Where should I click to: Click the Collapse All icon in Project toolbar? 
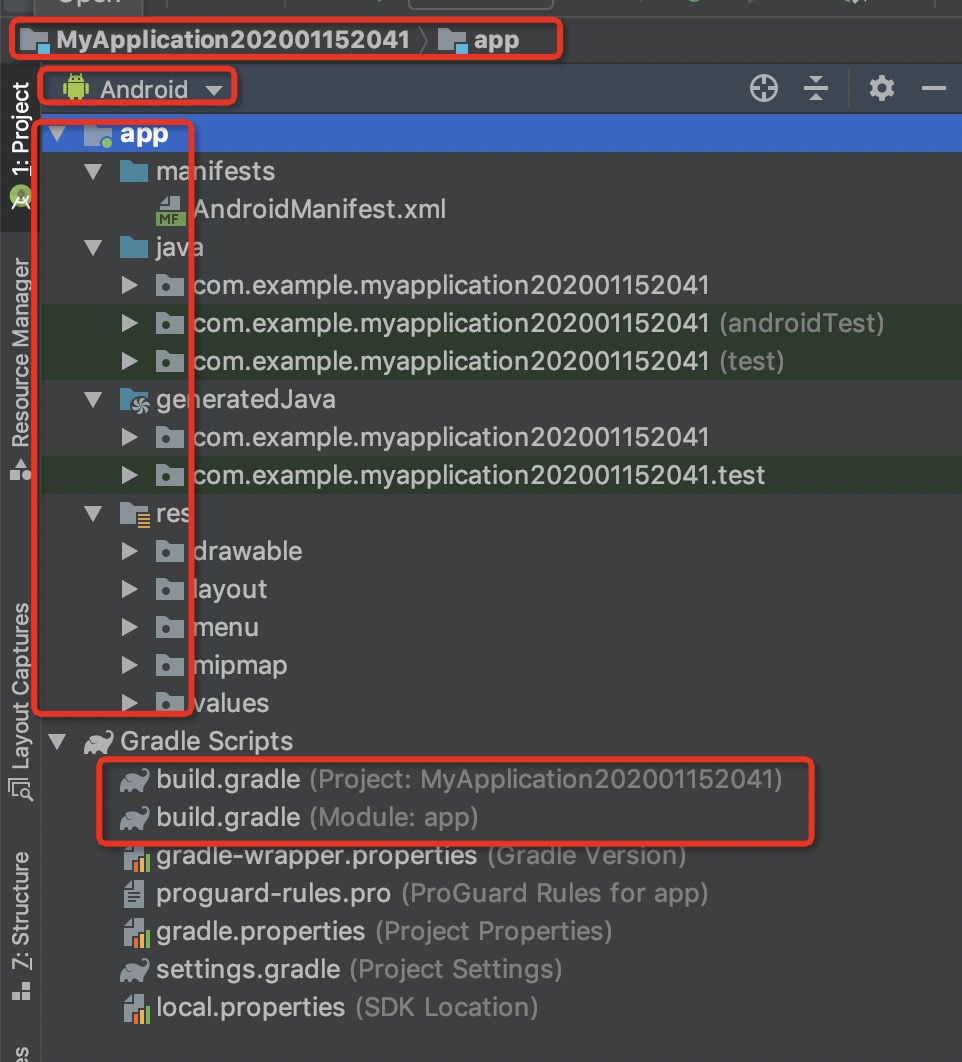816,88
